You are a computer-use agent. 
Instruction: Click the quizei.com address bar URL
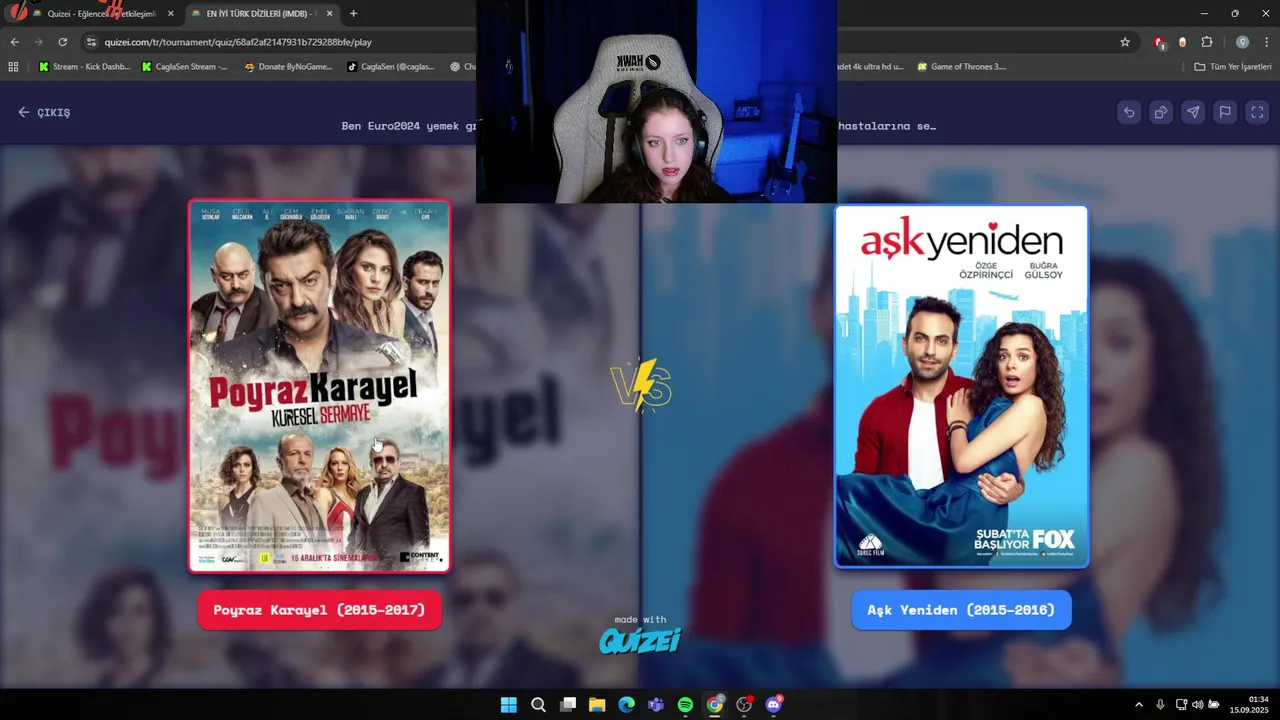click(x=238, y=42)
